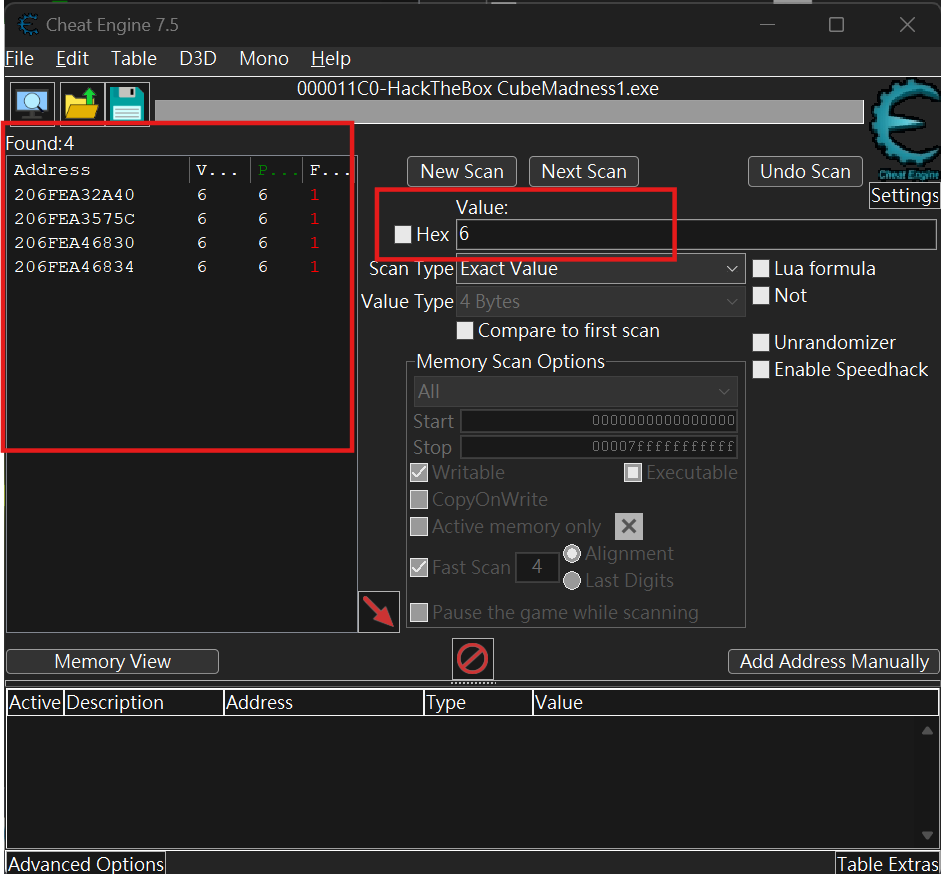
Task: Toggle the CopyOnWrite checkbox
Action: tap(419, 499)
